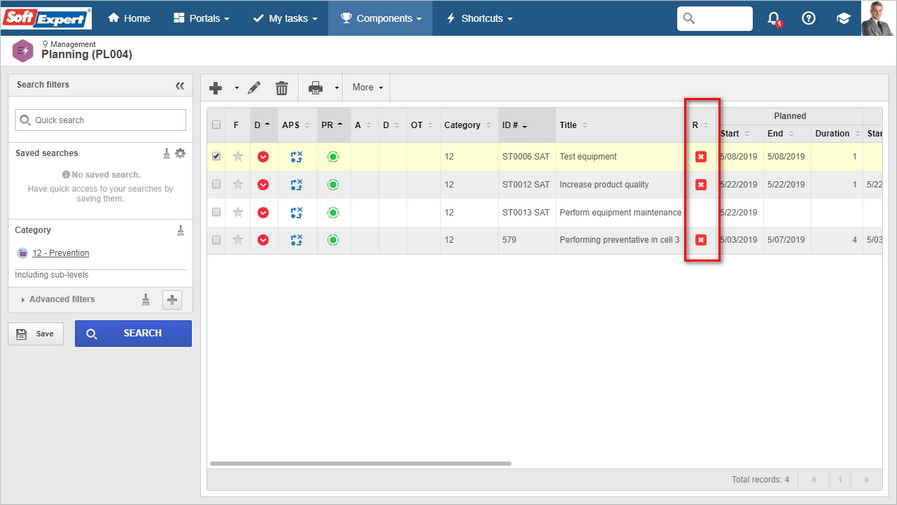The width and height of the screenshot is (897, 505).
Task: Focus the Quick search field
Action: (101, 120)
